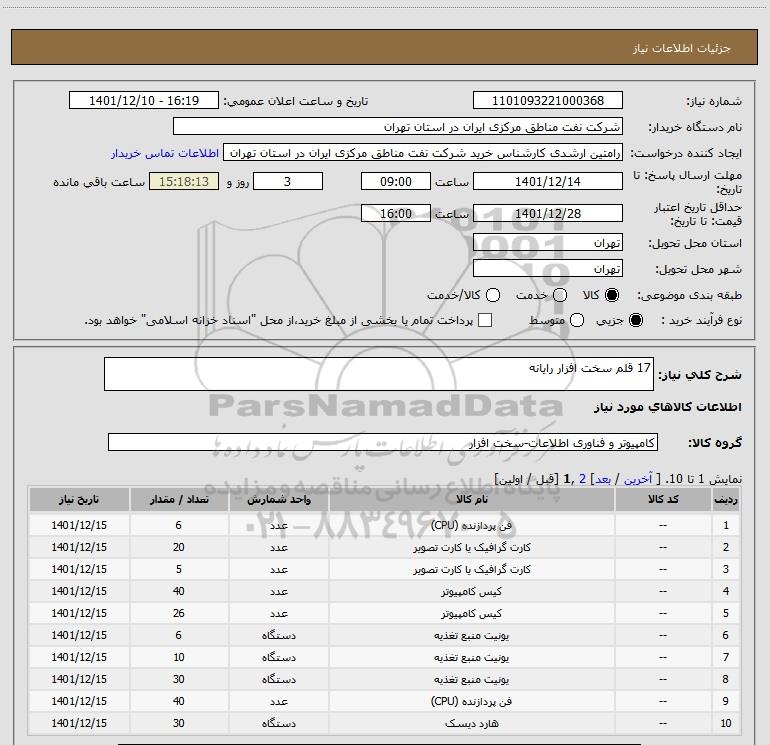Screen dimensions: 770x745
Task: Click the اطلاعات کالاهای مورد نیاز heading
Action: 667,407
